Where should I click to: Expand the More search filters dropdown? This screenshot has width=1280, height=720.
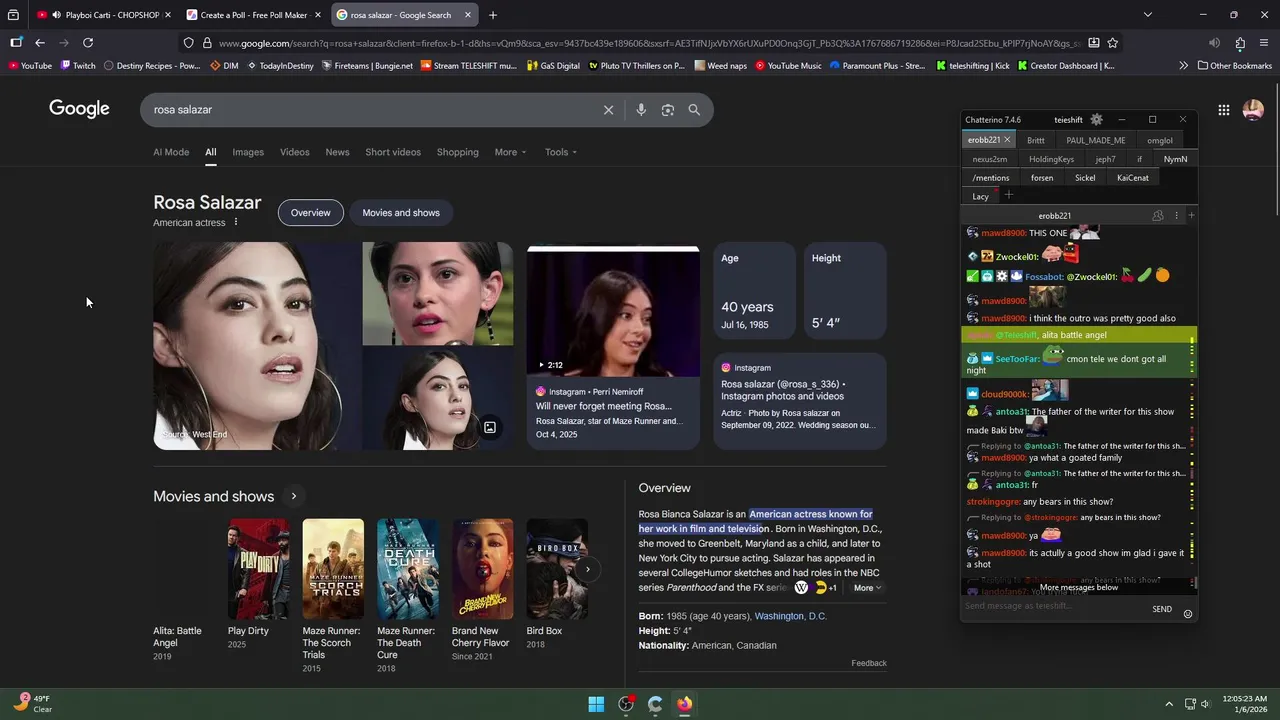pyautogui.click(x=510, y=152)
